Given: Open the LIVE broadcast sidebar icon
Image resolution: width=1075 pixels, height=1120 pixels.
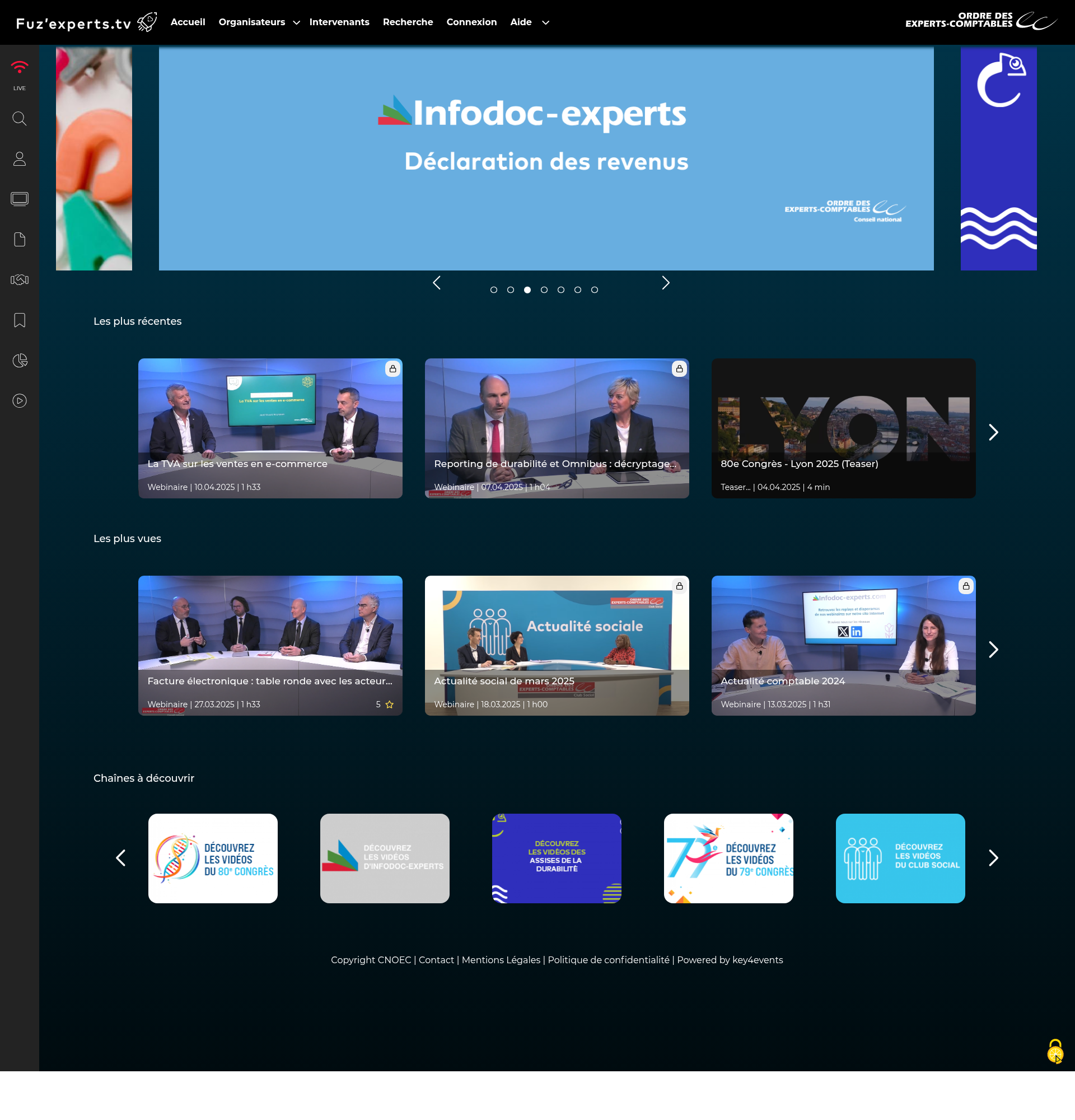Looking at the screenshot, I should (x=20, y=75).
